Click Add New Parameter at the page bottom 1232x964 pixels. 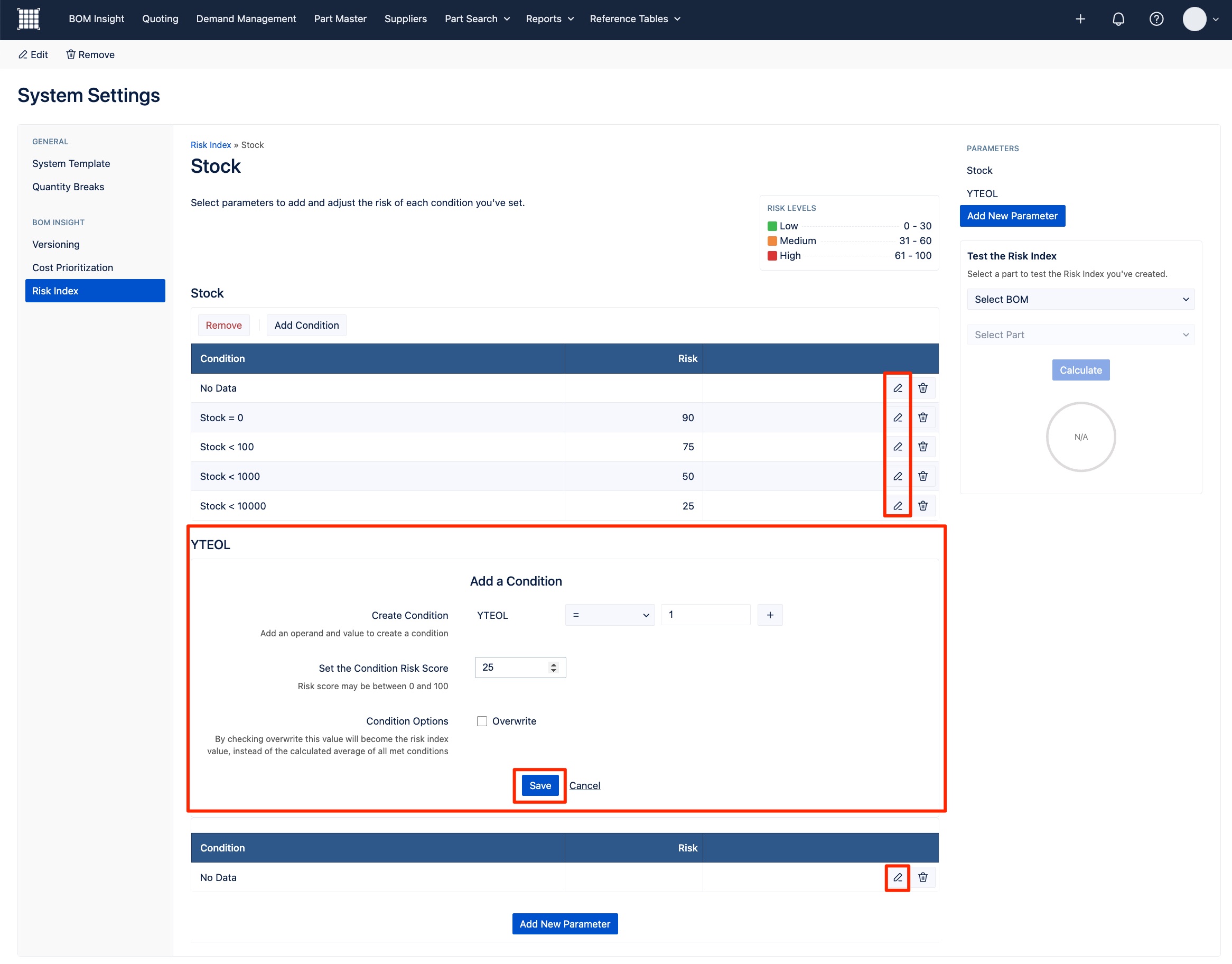(x=565, y=924)
